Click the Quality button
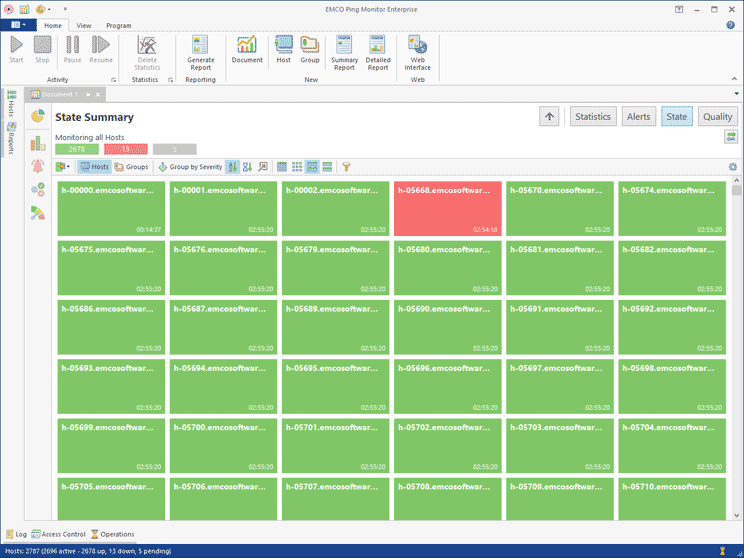Image resolution: width=744 pixels, height=558 pixels. [x=717, y=116]
